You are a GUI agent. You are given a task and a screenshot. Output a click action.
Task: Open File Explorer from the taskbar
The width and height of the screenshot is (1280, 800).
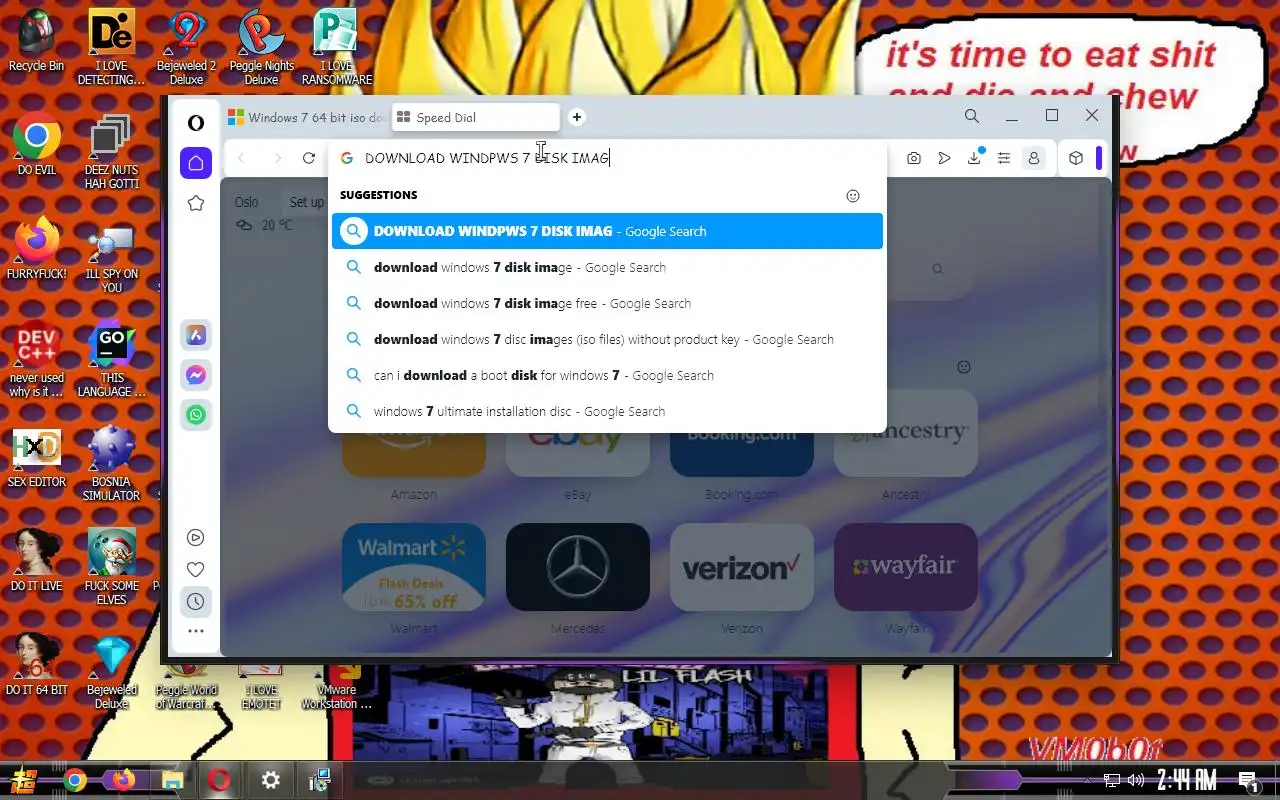tap(172, 780)
